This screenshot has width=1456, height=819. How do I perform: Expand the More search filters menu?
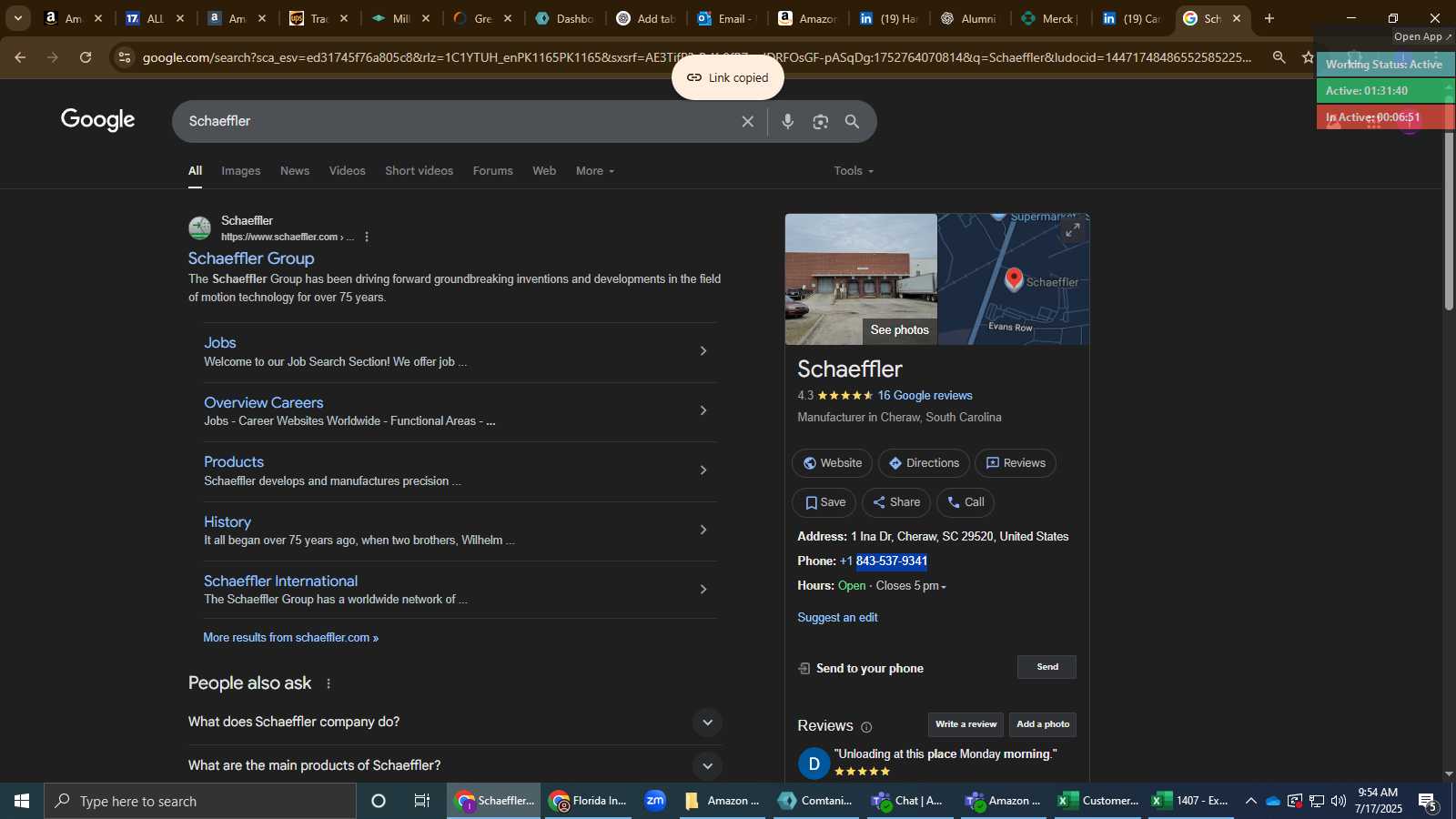pos(595,171)
